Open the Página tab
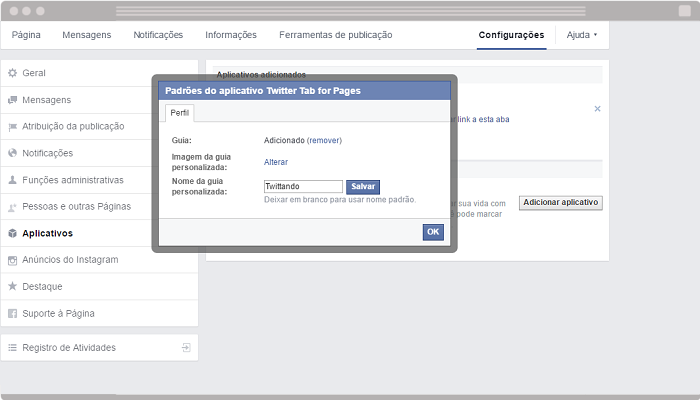This screenshot has width=700, height=400. click(26, 35)
